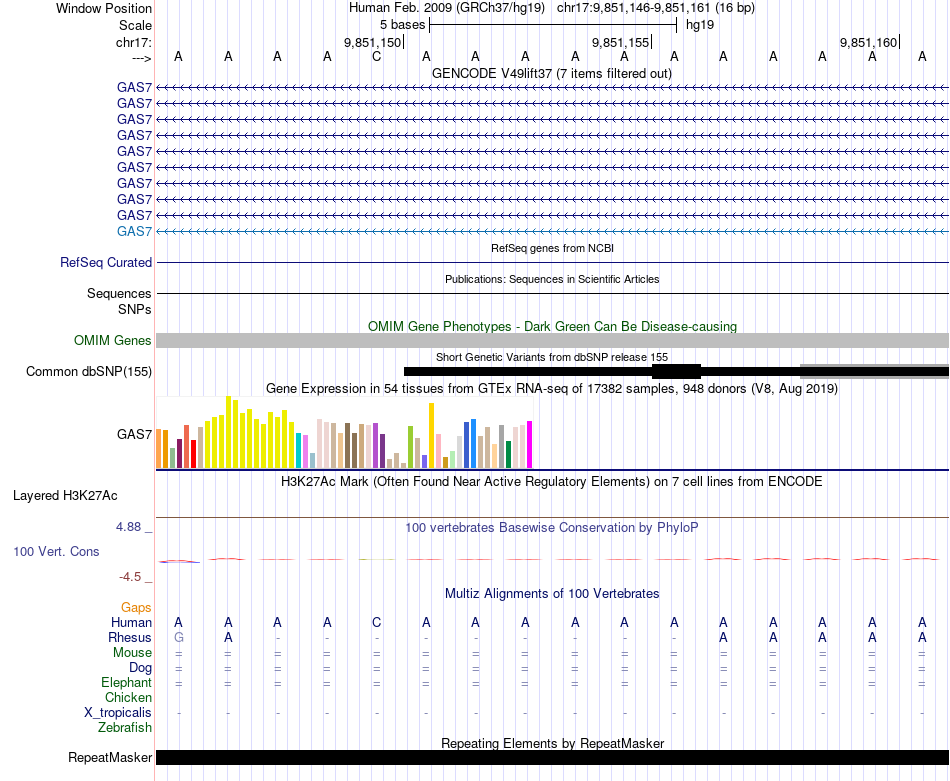Select the X_tropicalis species label

point(118,712)
